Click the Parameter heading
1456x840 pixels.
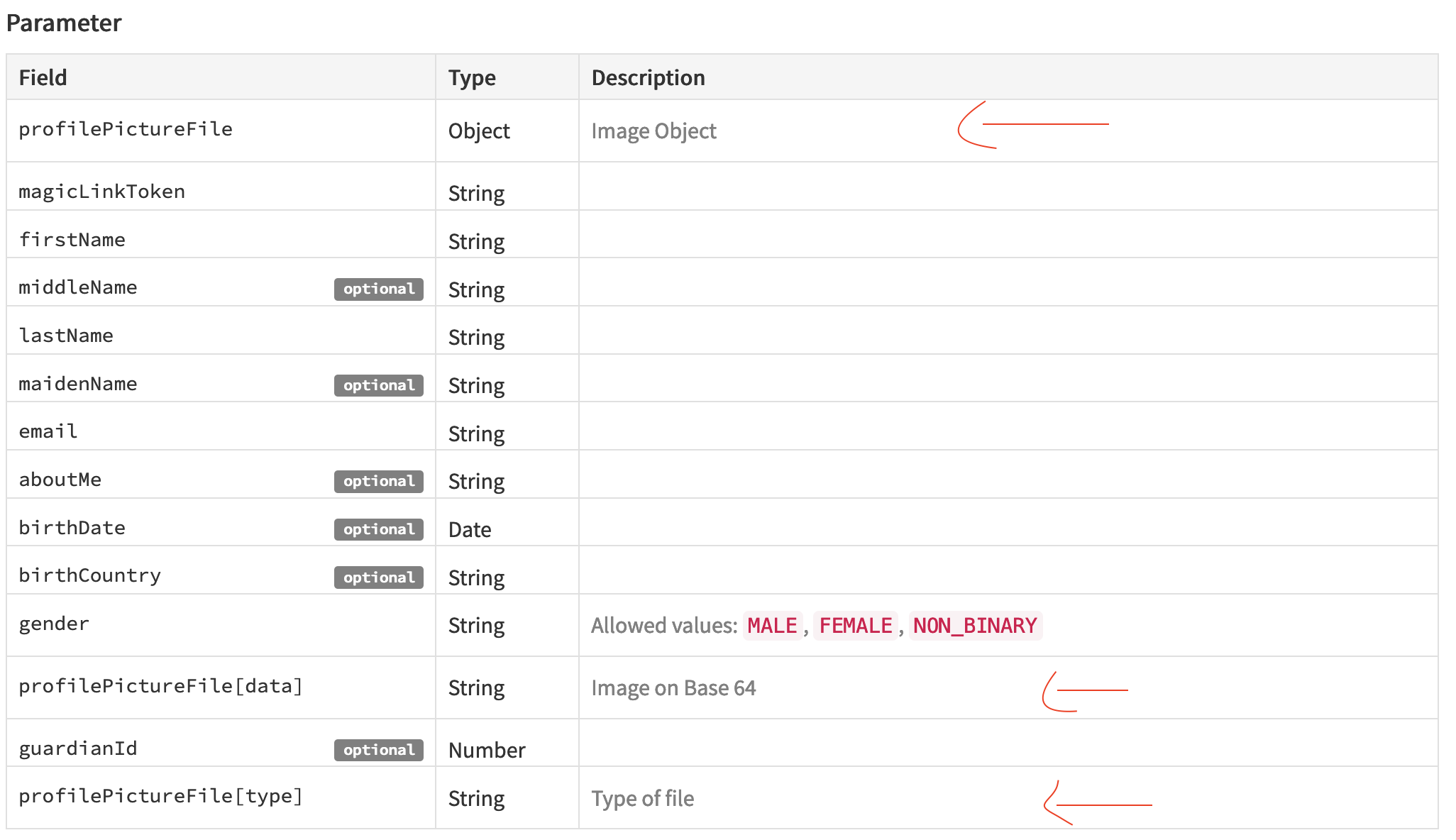[64, 23]
